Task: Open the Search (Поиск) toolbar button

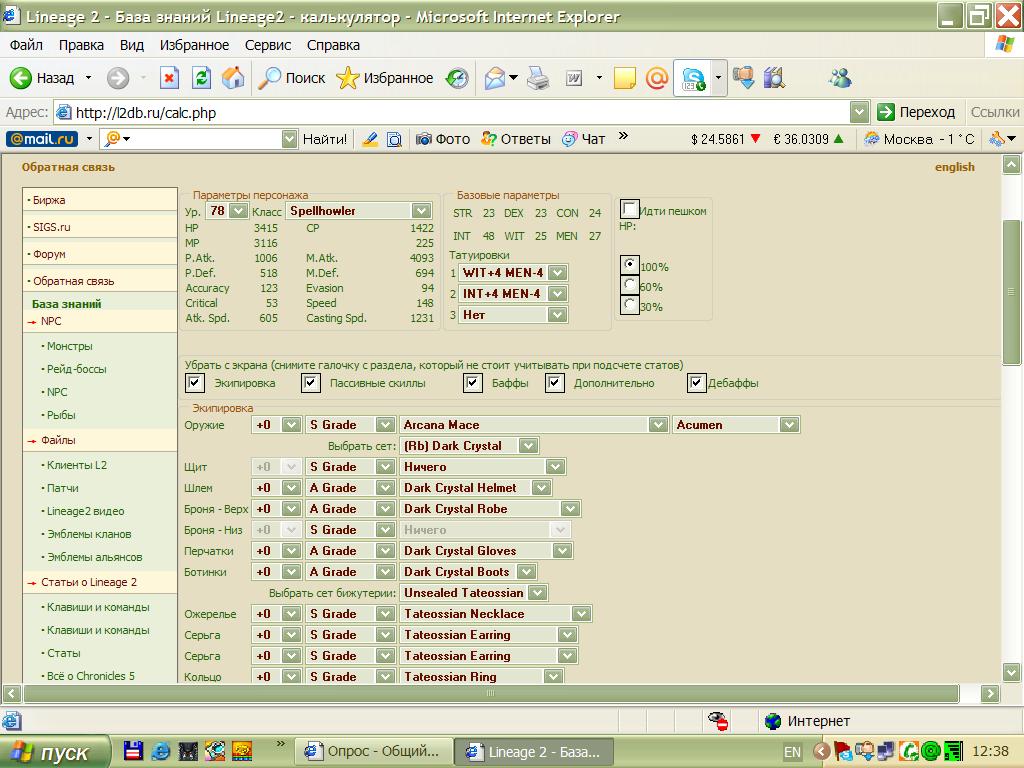Action: pos(292,78)
